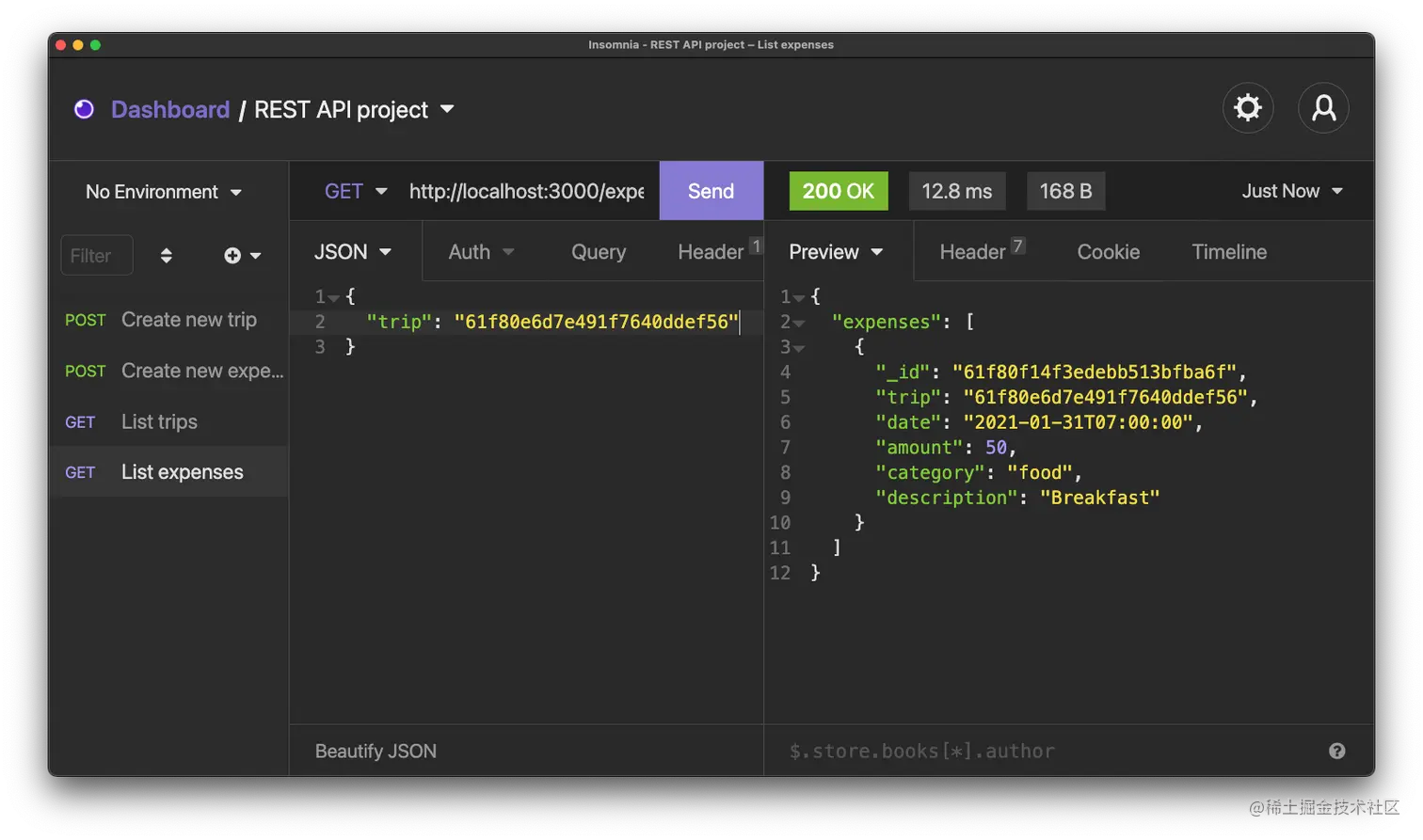Click the 12.8 ms response time
1423x840 pixels.
point(957,191)
